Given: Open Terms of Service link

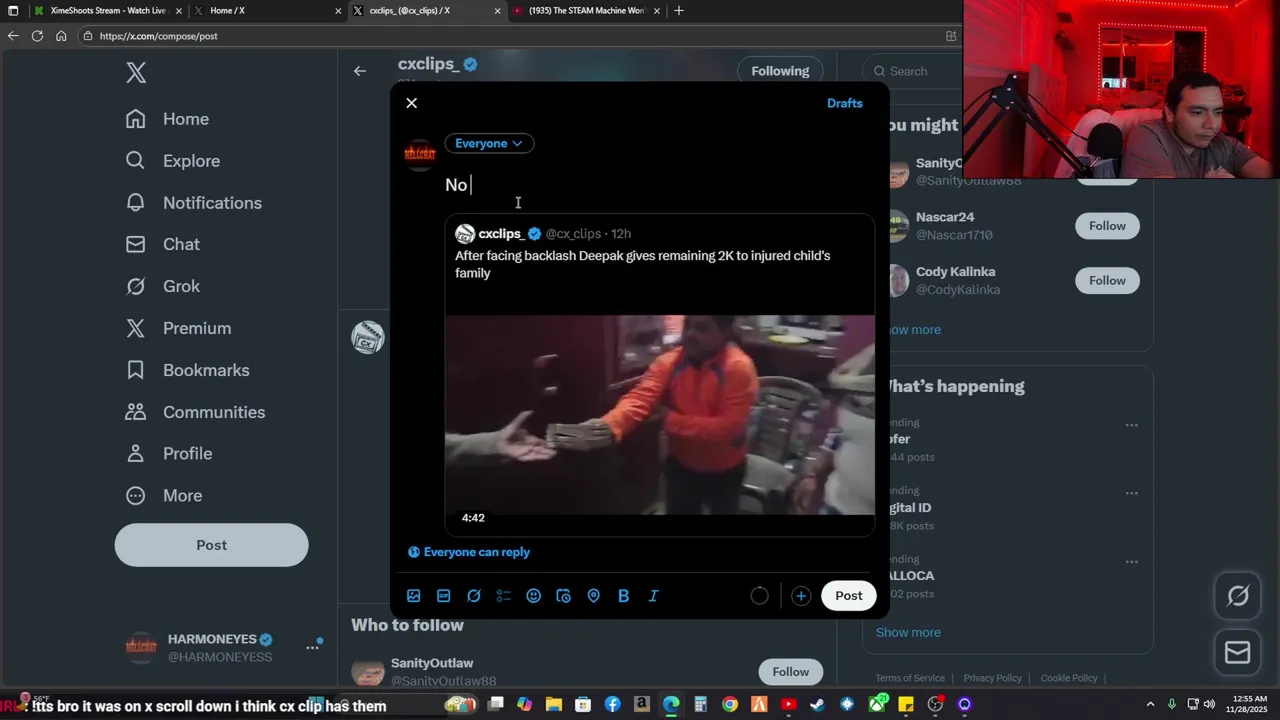Looking at the screenshot, I should point(910,678).
